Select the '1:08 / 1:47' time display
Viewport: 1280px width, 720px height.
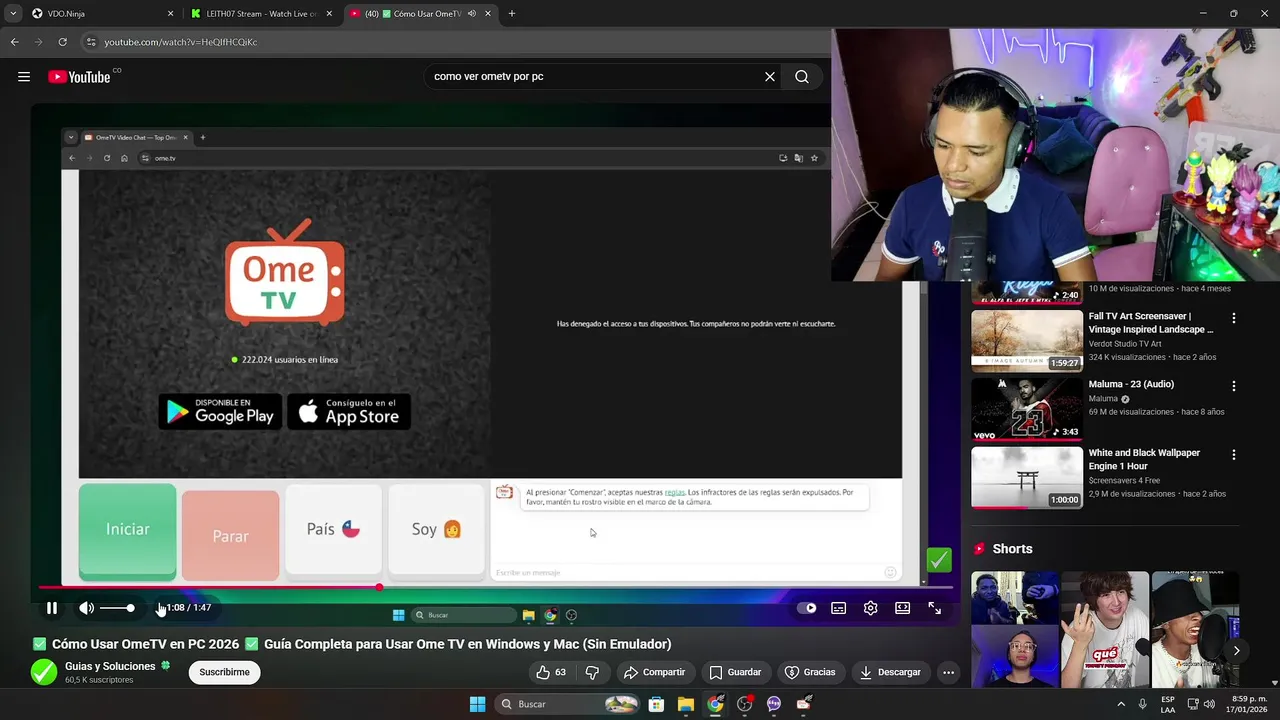[189, 608]
